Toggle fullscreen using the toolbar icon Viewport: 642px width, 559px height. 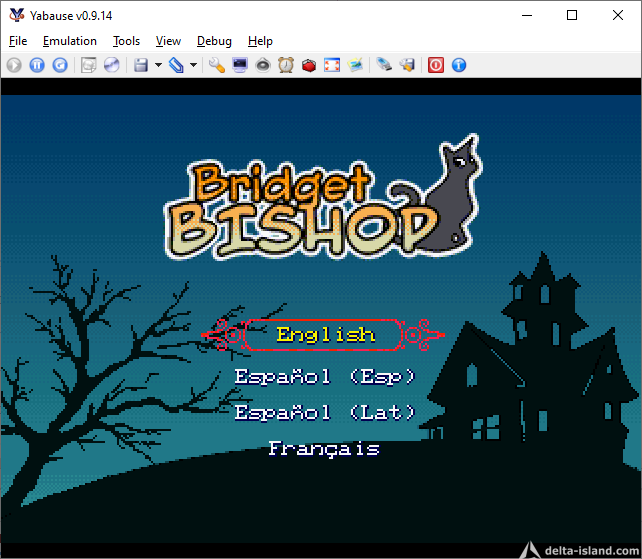click(332, 65)
